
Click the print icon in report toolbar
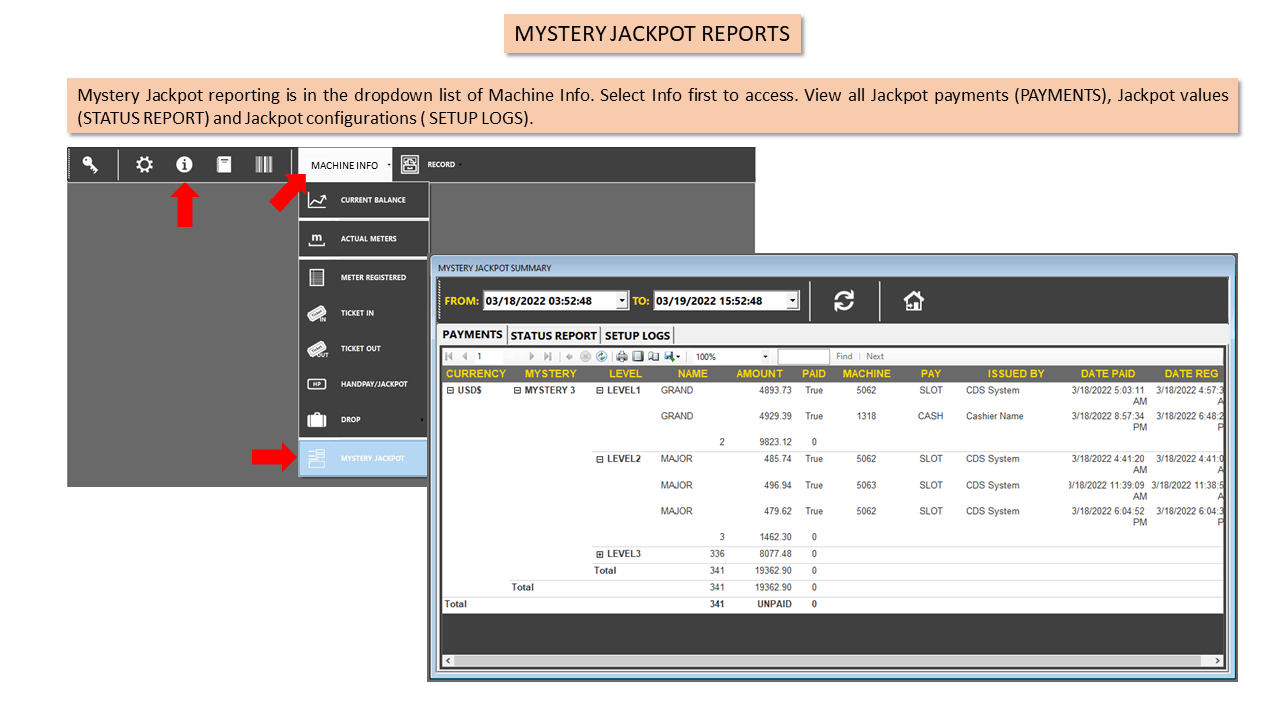point(622,356)
